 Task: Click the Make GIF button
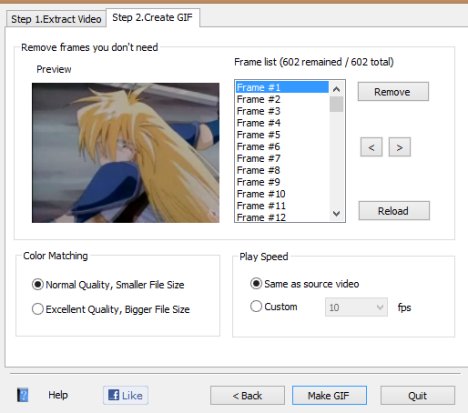(x=329, y=396)
